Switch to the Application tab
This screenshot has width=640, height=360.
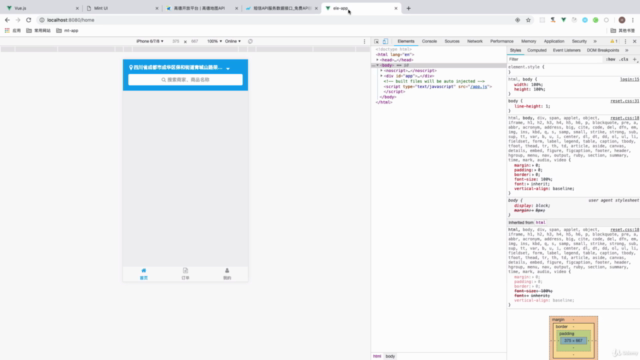click(x=554, y=41)
